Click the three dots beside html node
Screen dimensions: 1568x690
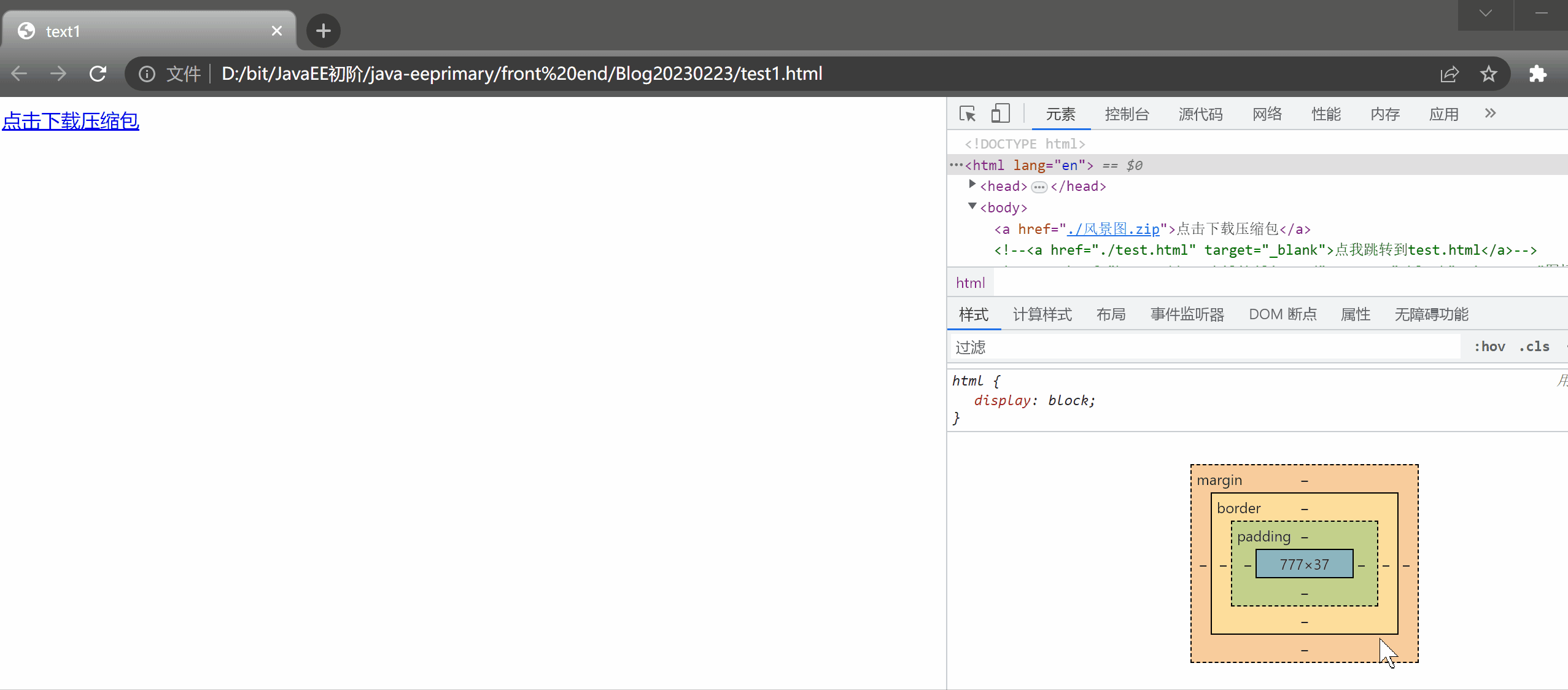[956, 165]
